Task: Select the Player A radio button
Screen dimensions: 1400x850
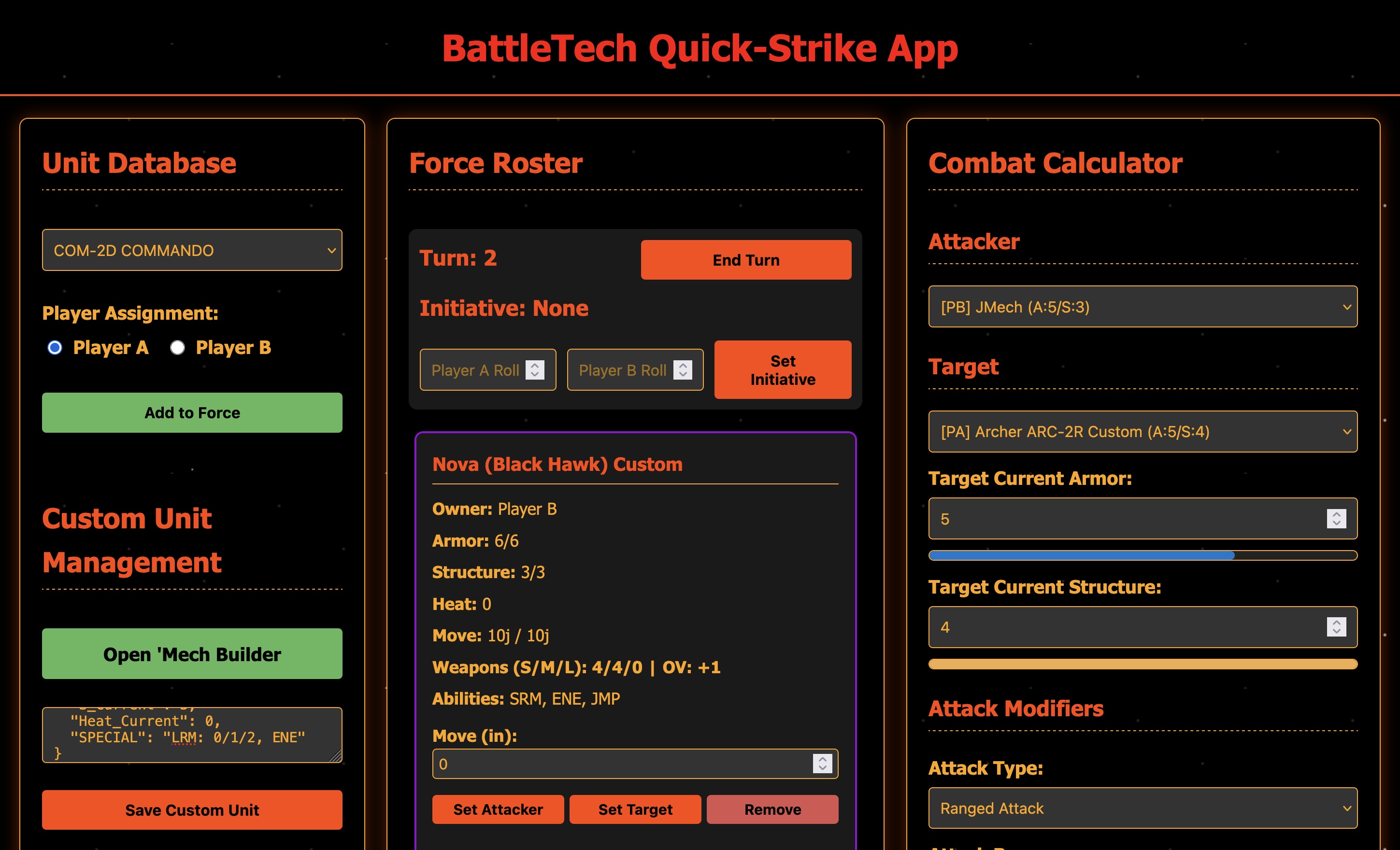Action: [55, 347]
